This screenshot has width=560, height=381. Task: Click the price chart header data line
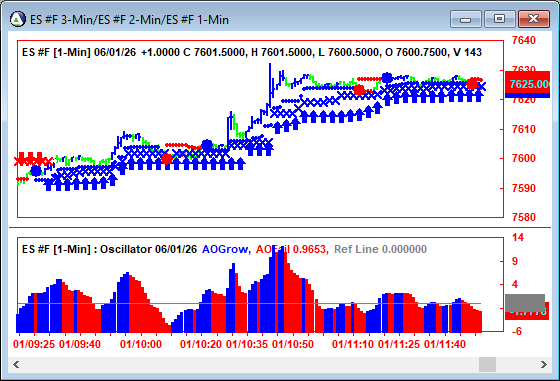coord(252,52)
